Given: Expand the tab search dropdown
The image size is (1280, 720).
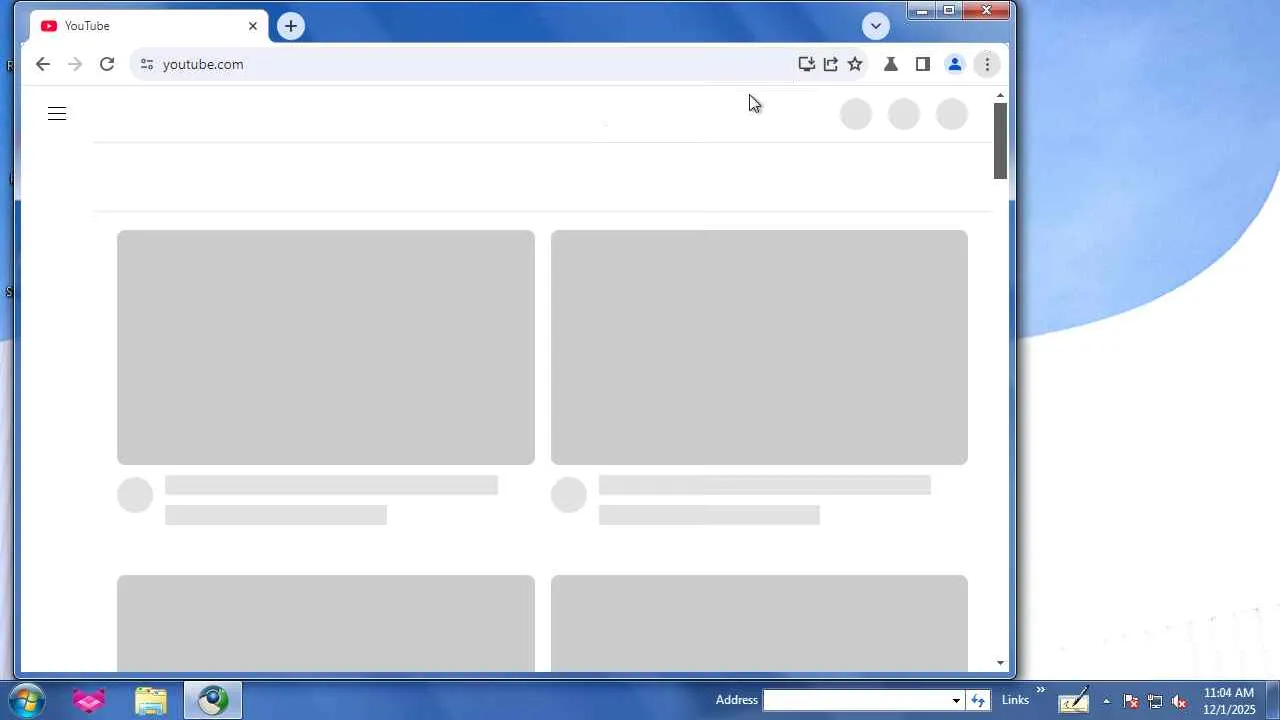Looking at the screenshot, I should click(x=875, y=26).
